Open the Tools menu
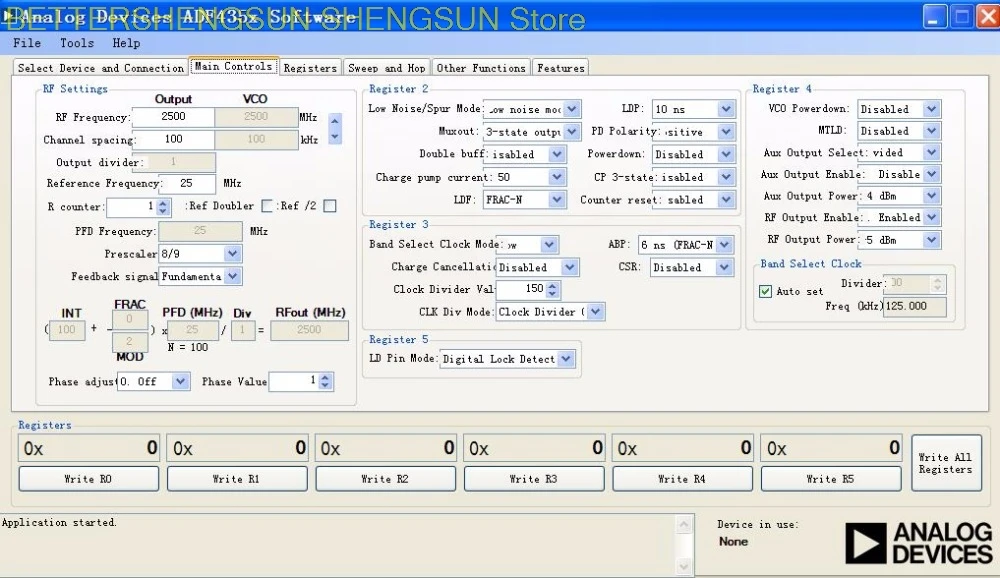The height and width of the screenshot is (578, 1000). click(77, 43)
